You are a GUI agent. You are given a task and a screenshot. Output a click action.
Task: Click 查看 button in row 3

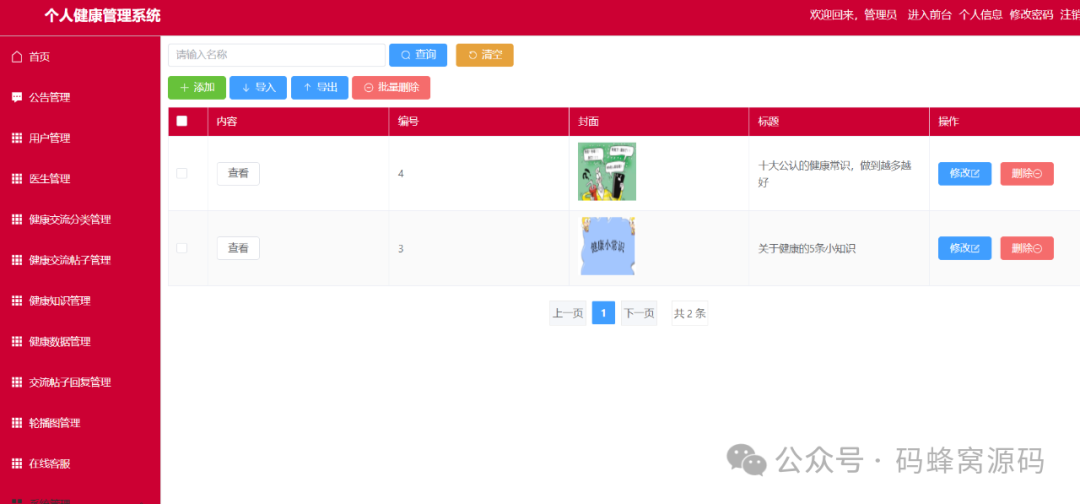(238, 248)
